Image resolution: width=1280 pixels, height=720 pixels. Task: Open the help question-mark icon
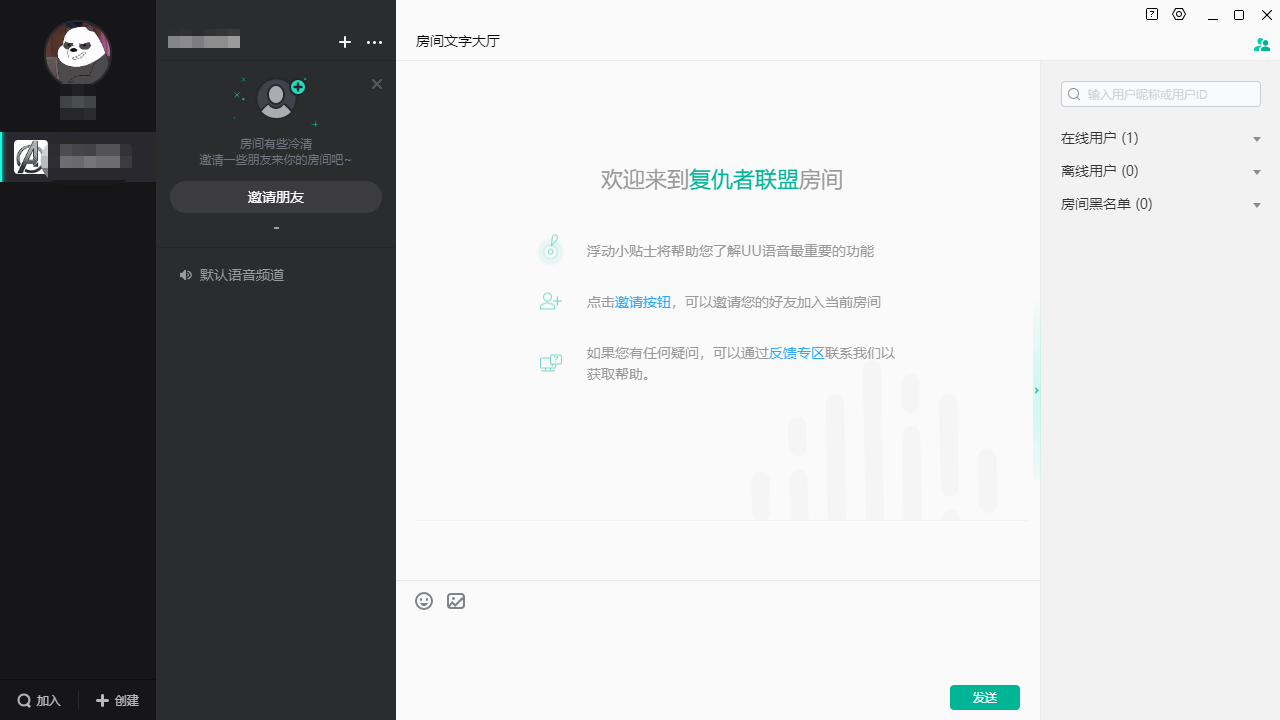click(x=1152, y=15)
